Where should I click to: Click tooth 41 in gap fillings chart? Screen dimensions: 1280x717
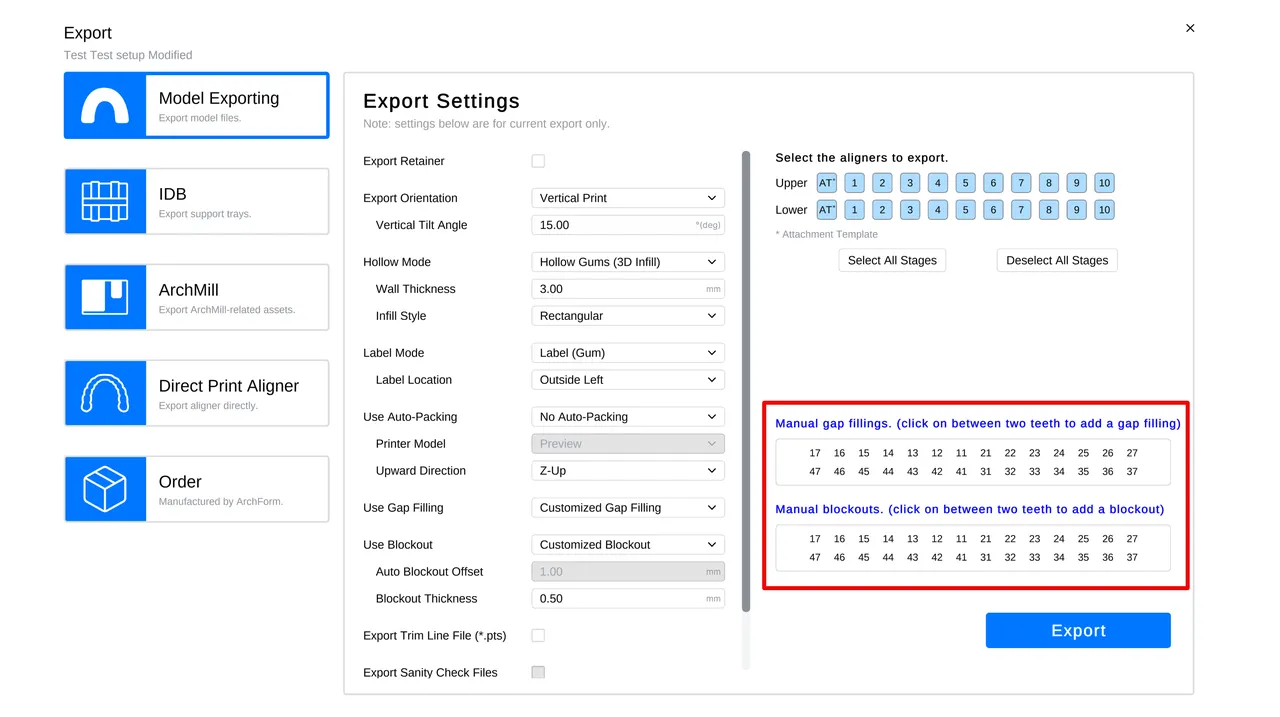click(961, 472)
